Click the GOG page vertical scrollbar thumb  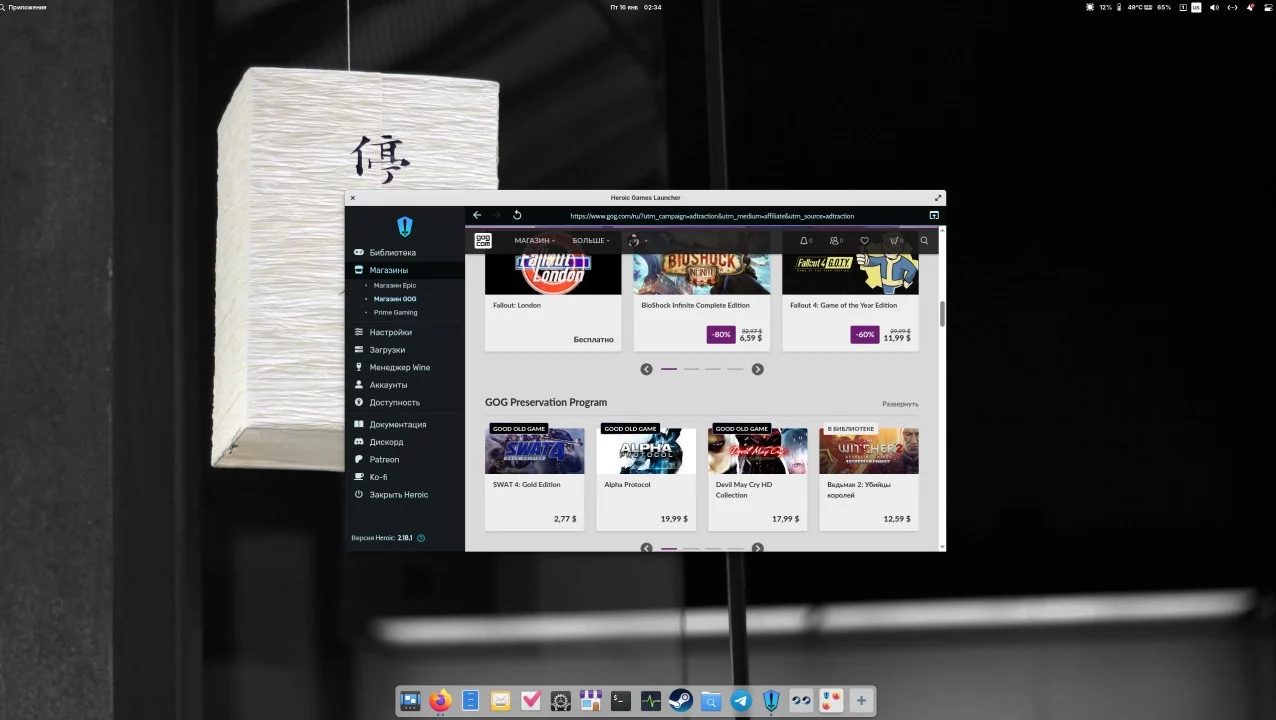[942, 312]
